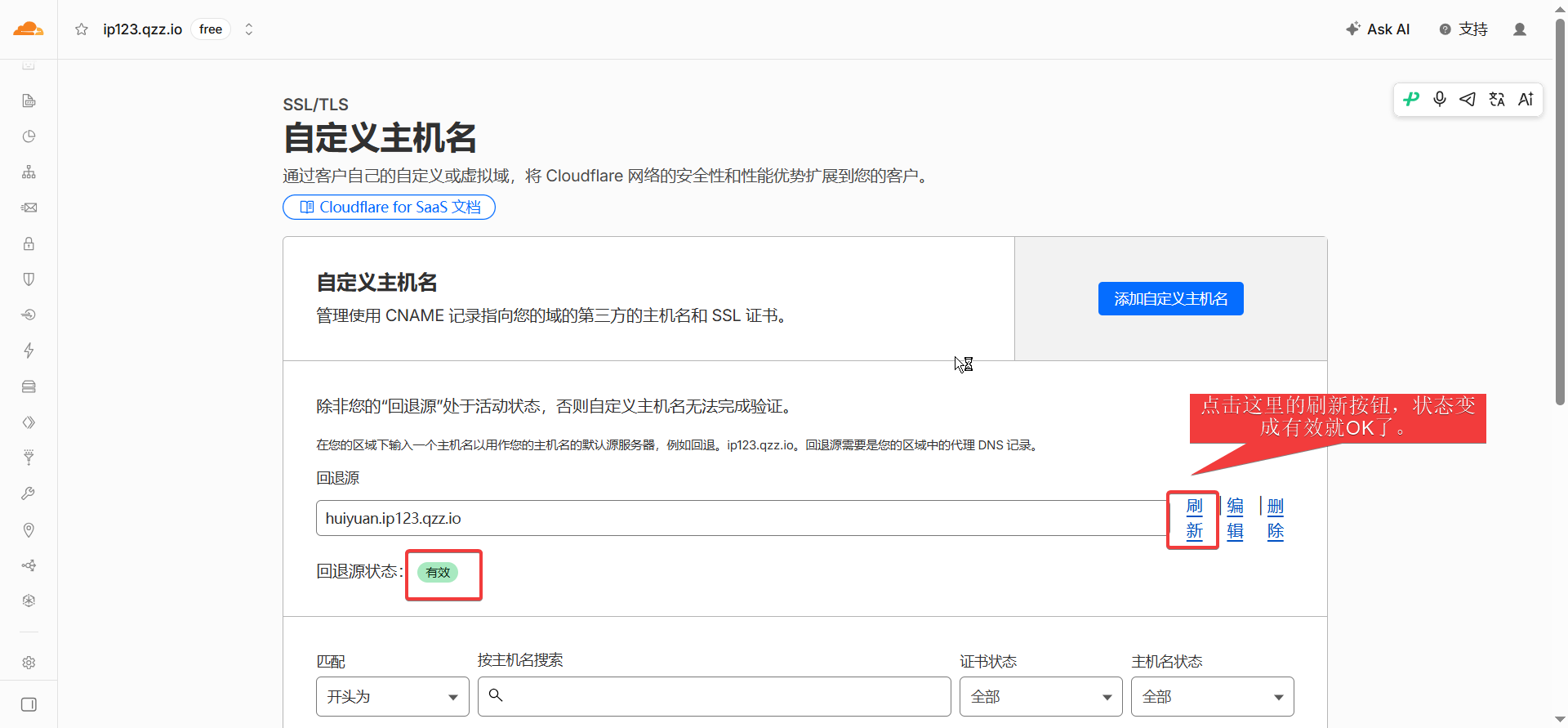The width and height of the screenshot is (1568, 728).
Task: Click the AI text icon in floating toolbar
Action: [1526, 99]
